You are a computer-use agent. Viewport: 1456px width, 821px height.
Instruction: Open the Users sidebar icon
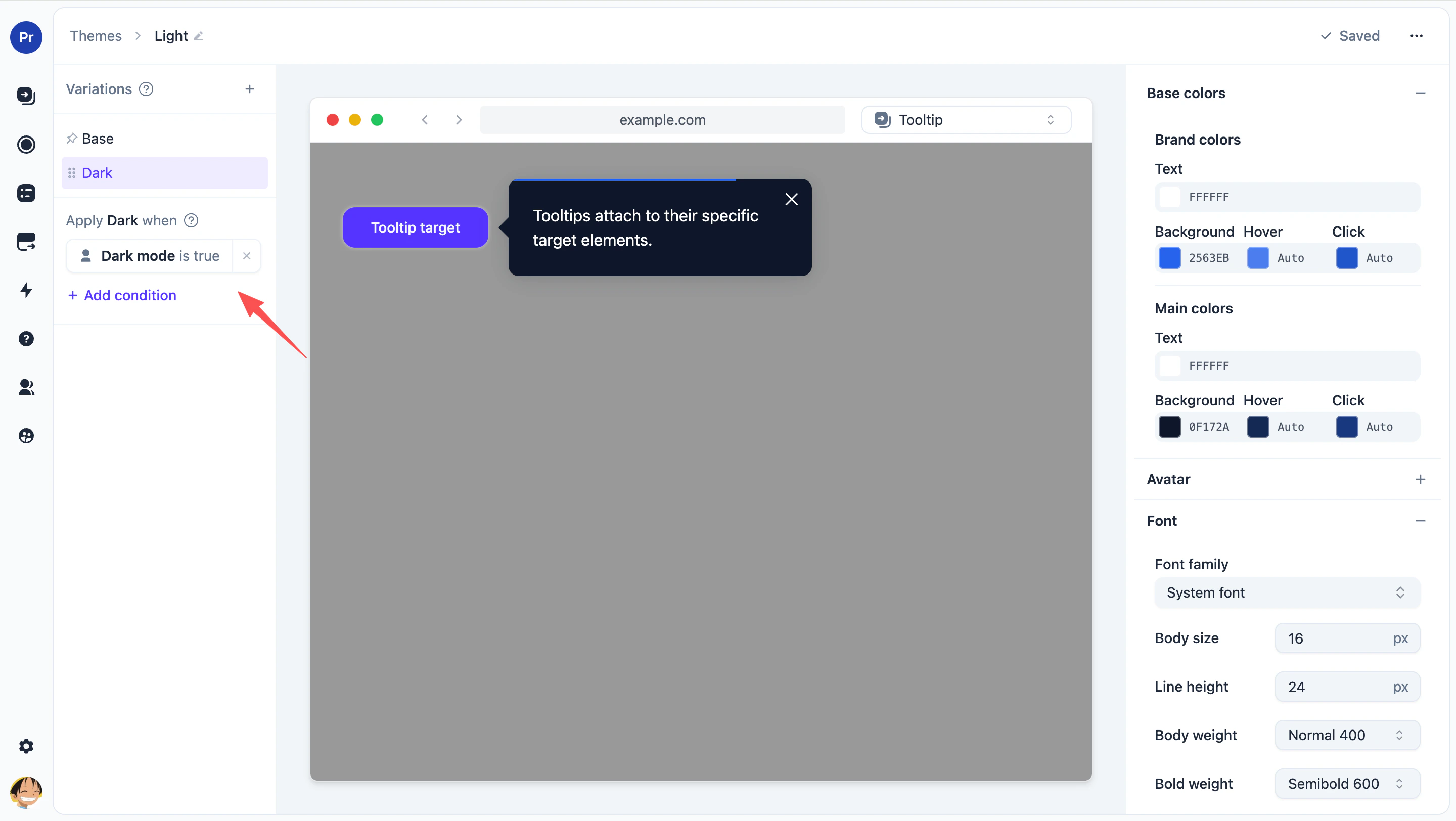[x=26, y=387]
